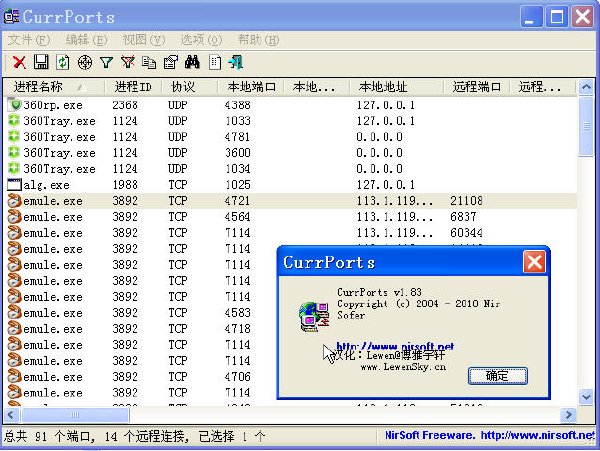Click 'CurrPorts v1.83' text in About dialog
600x451 pixels.
[x=379, y=292]
